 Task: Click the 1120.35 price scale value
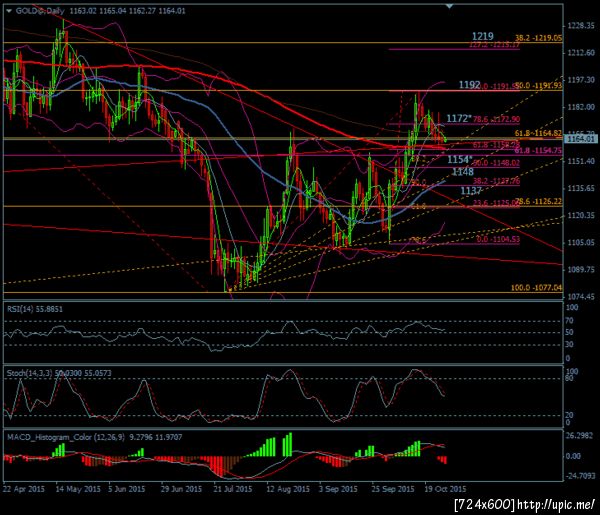[x=581, y=215]
